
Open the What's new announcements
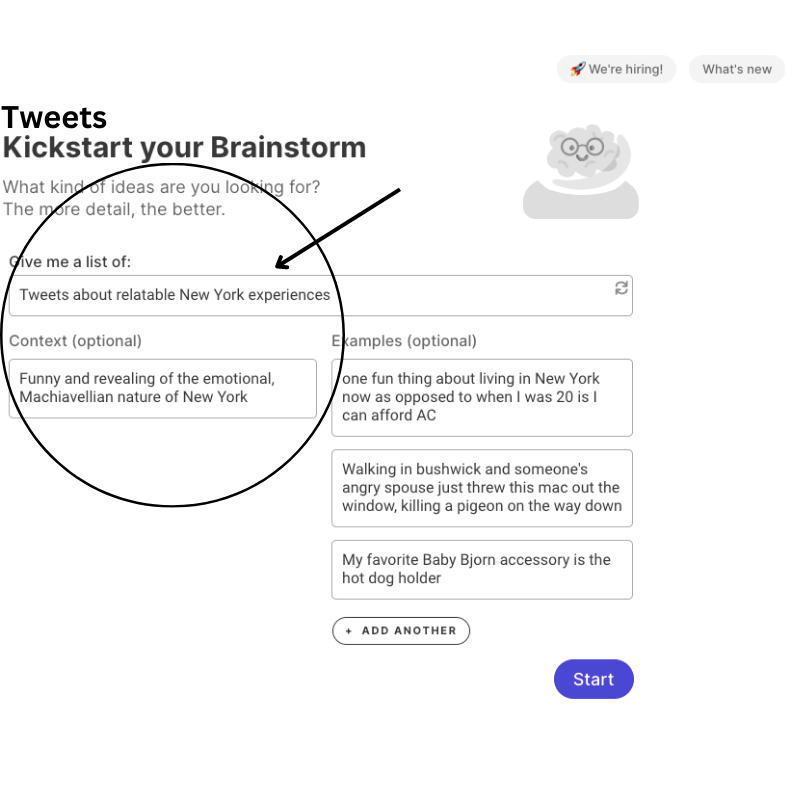[x=737, y=69]
